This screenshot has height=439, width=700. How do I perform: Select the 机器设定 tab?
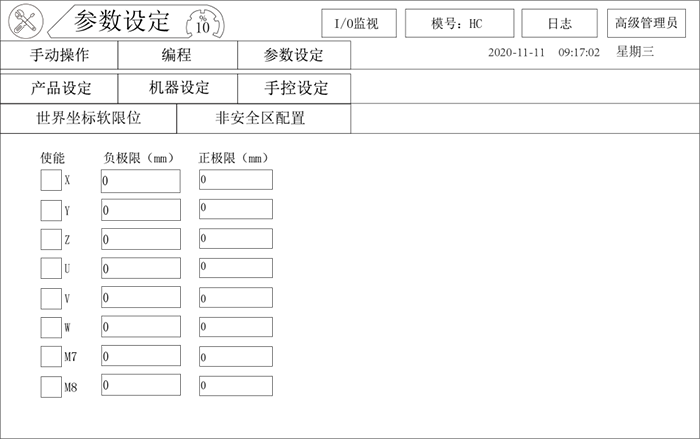[x=178, y=88]
